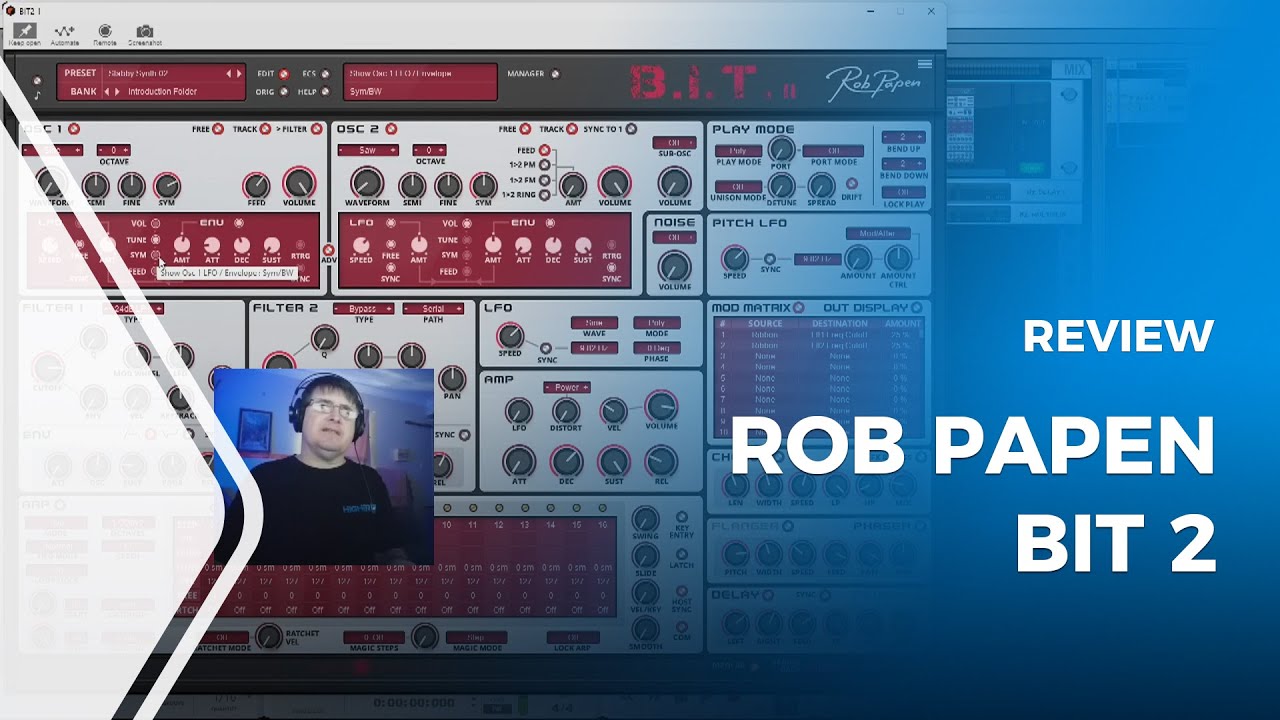Open Filter 2 Bypass TYPE dropdown
The image size is (1280, 720).
coord(363,309)
